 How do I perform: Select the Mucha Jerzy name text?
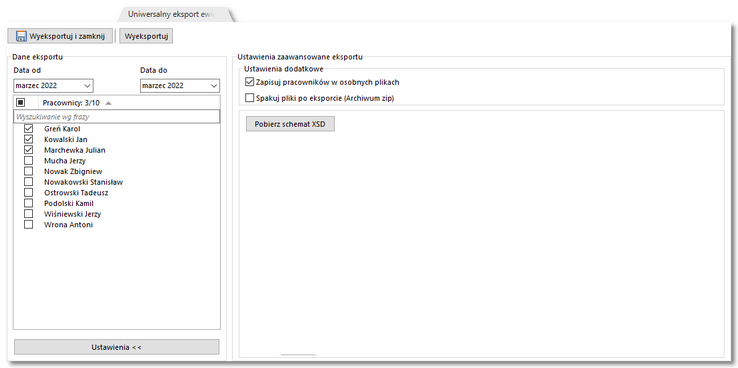tap(64, 161)
